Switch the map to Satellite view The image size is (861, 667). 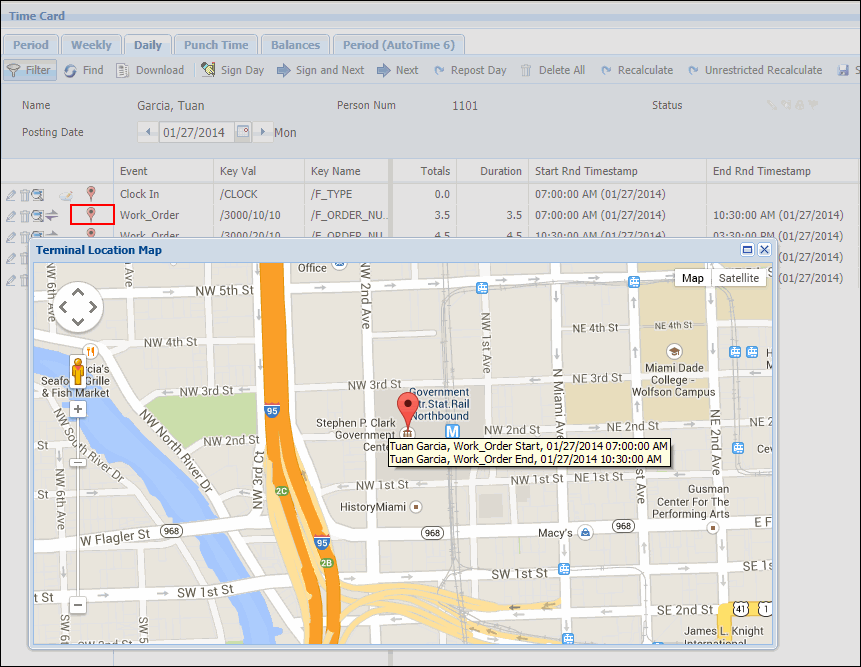(738, 278)
